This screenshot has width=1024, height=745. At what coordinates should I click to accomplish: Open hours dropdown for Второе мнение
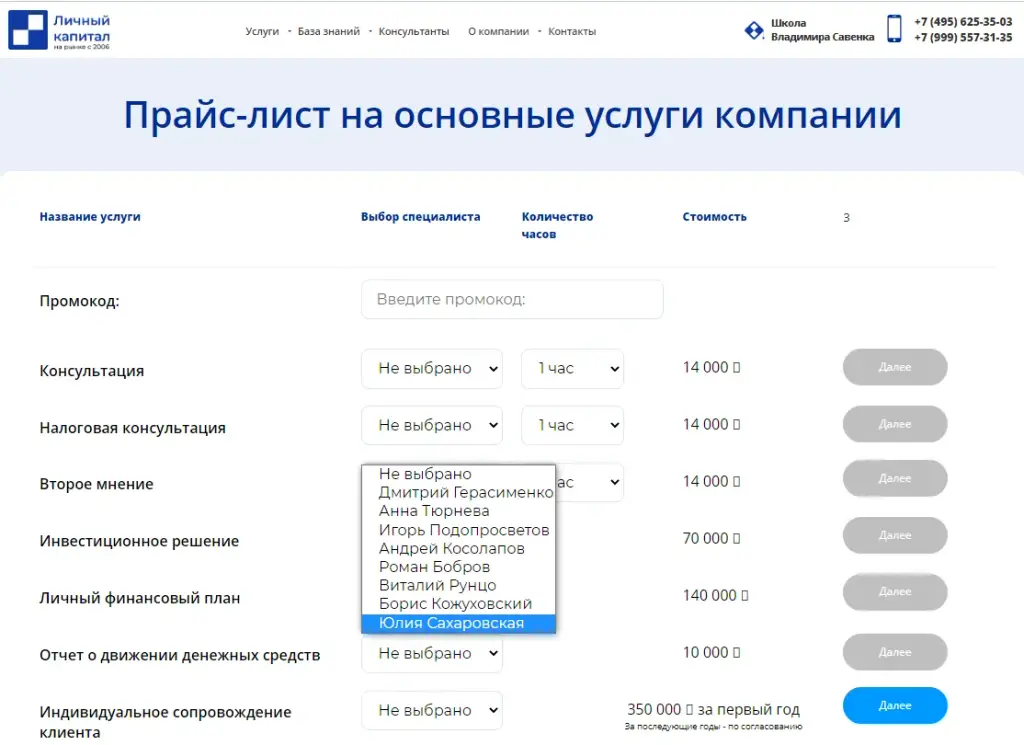coord(590,483)
